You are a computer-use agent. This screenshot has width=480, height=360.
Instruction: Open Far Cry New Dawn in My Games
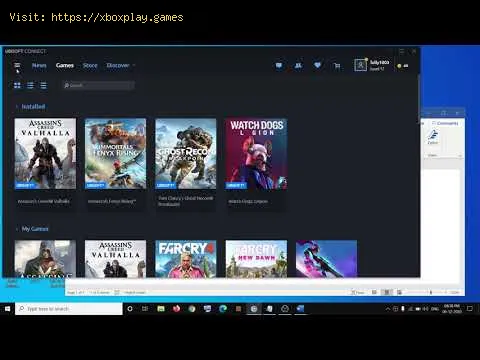tap(256, 259)
